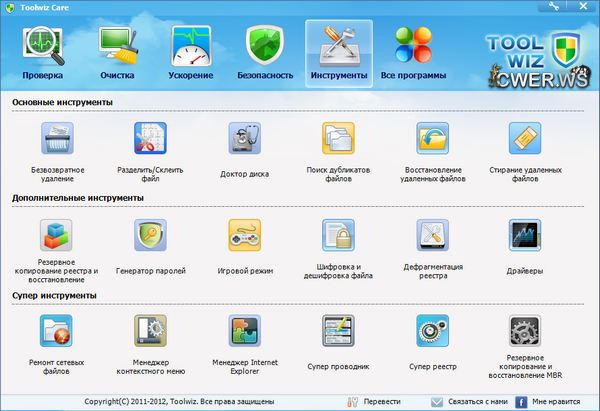Viewport: 600px width, 411px height.
Task: Open Шифровка и дешифровка файла
Action: click(337, 237)
